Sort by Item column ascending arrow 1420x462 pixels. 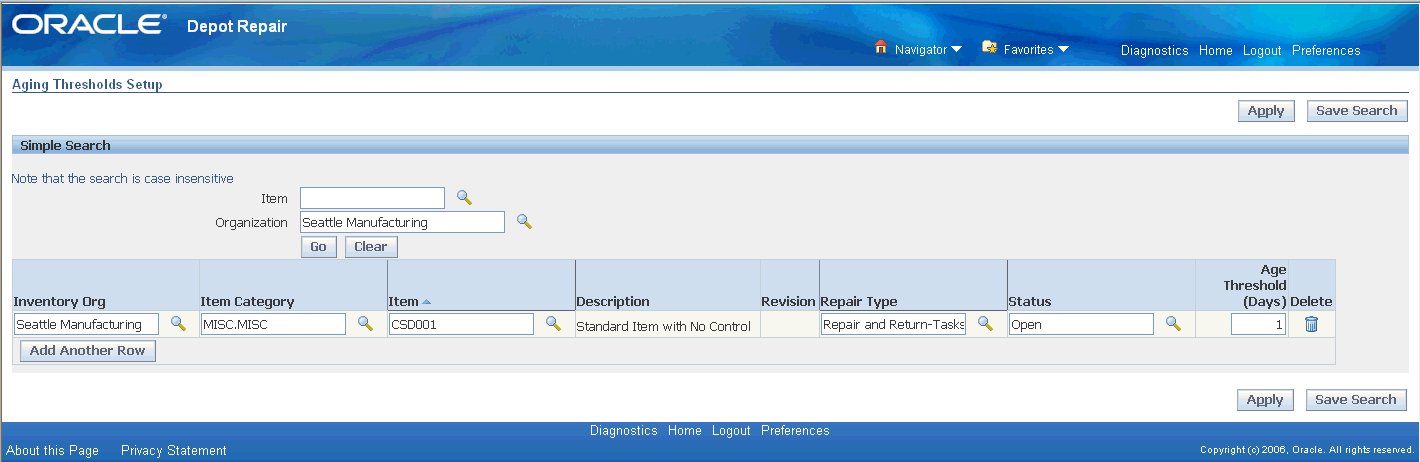pos(427,301)
